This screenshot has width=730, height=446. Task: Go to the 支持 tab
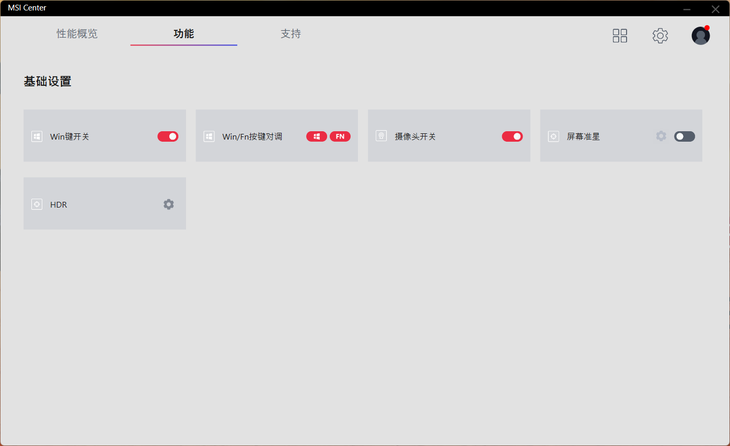(290, 34)
